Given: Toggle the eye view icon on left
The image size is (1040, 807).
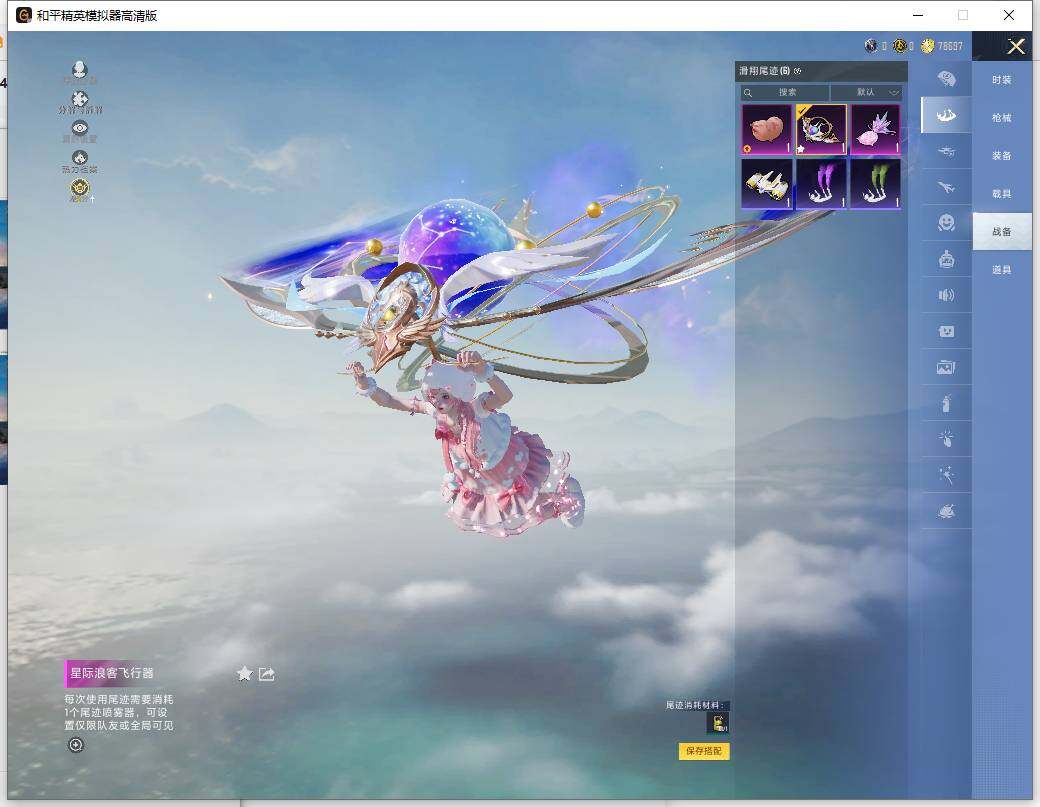Looking at the screenshot, I should tap(80, 128).
